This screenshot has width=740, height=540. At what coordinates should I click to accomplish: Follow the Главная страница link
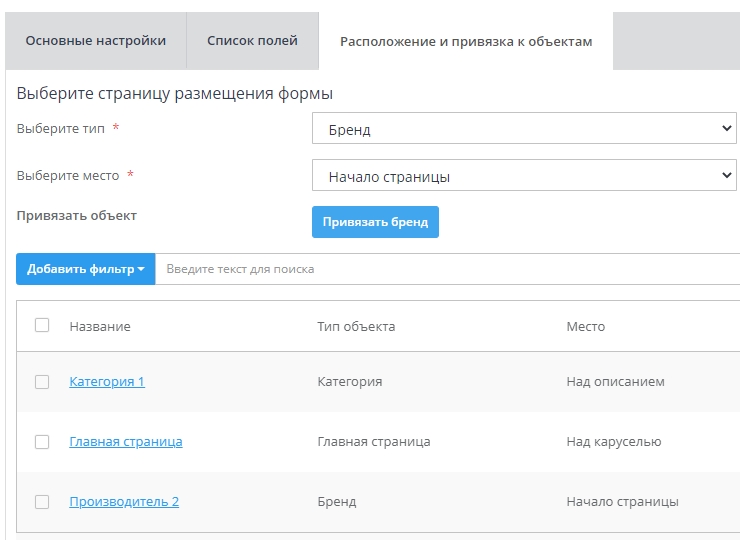click(126, 442)
